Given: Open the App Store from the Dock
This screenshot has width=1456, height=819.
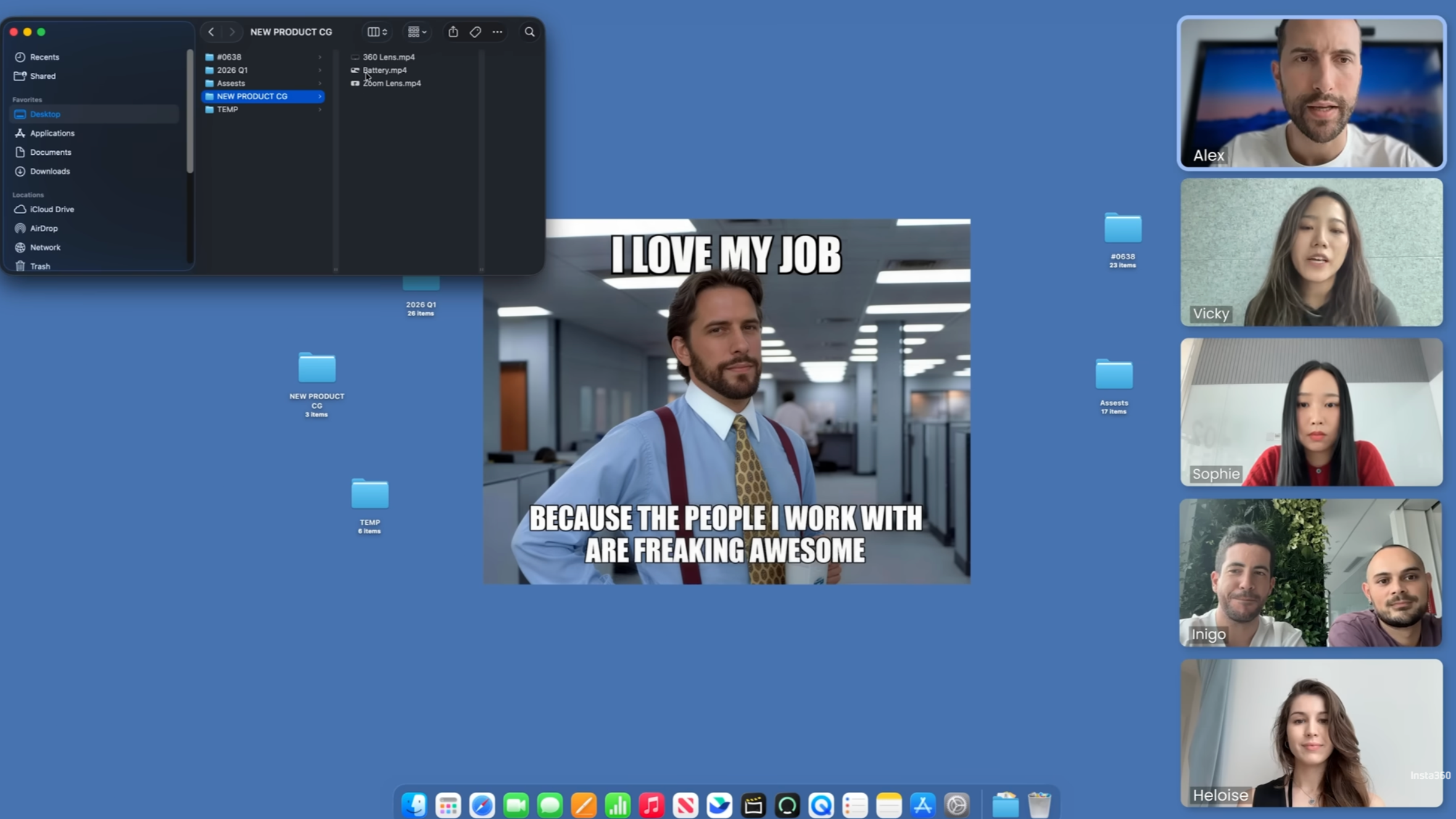Looking at the screenshot, I should point(923,805).
